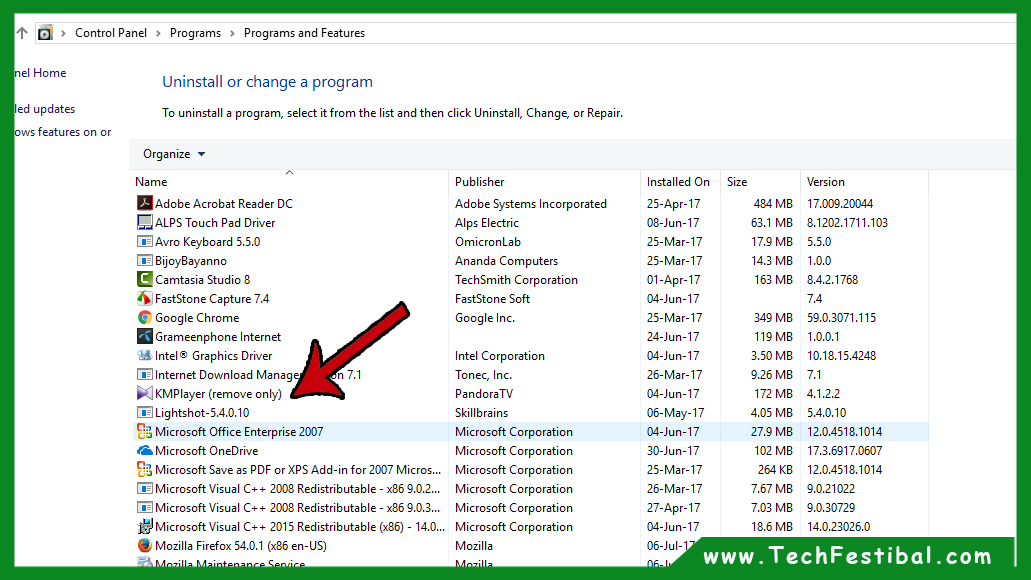Click the ALPS Touch Pad Driver icon
The height and width of the screenshot is (580, 1031).
[145, 222]
